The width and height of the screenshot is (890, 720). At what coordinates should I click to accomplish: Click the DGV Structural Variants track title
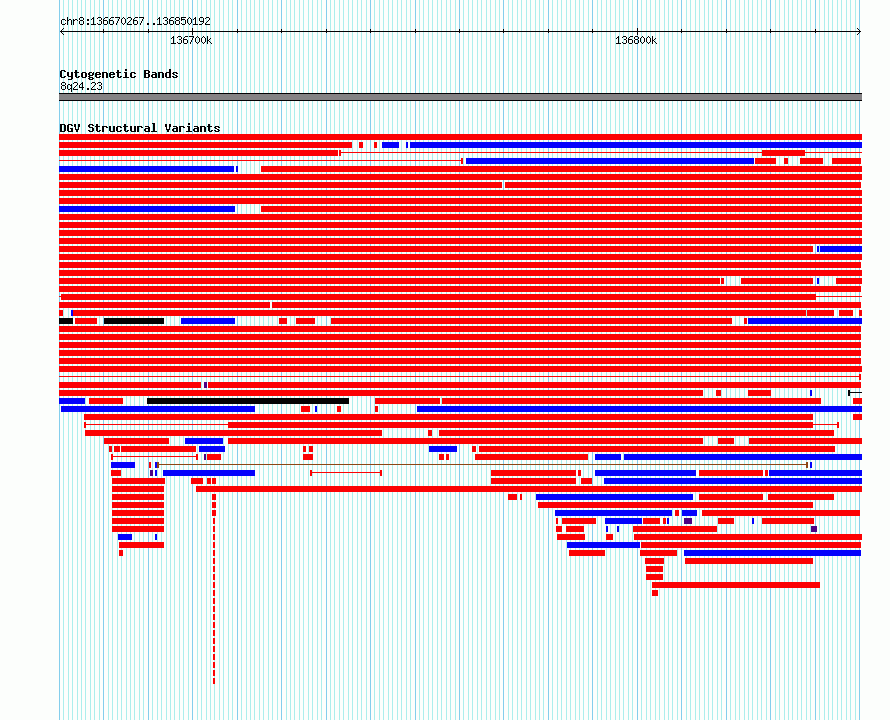coord(140,128)
